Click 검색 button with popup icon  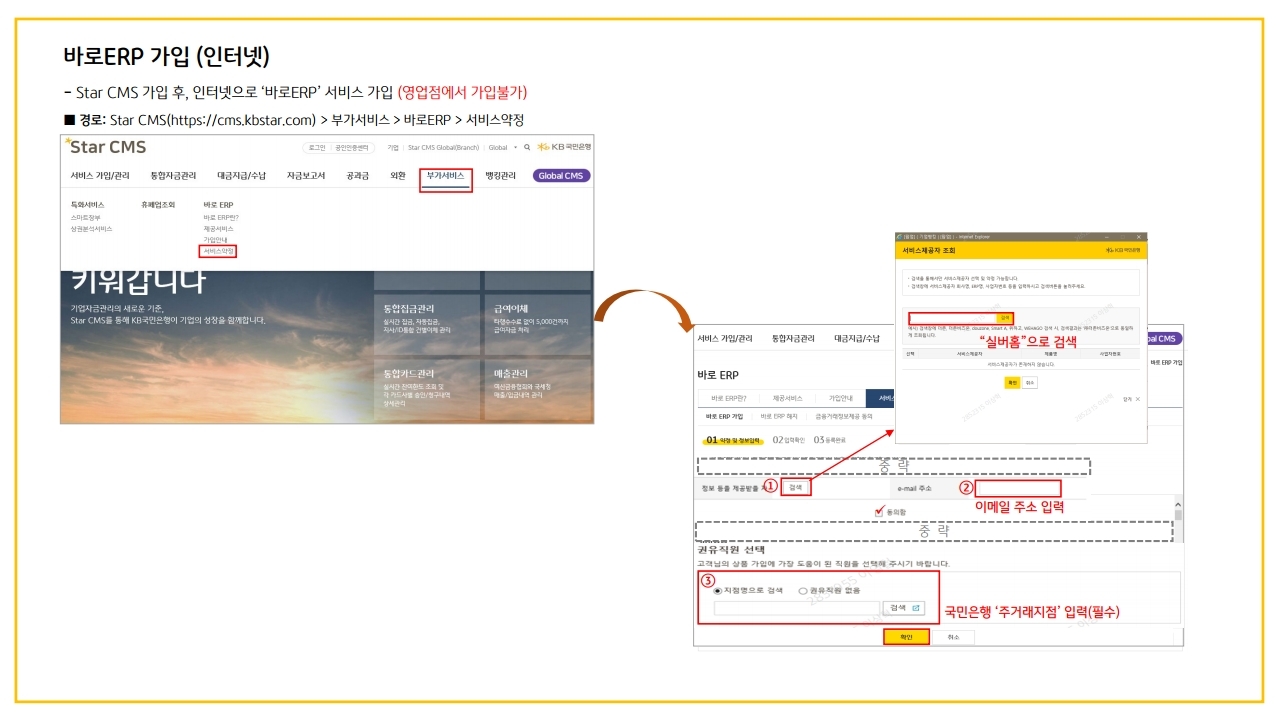[904, 608]
